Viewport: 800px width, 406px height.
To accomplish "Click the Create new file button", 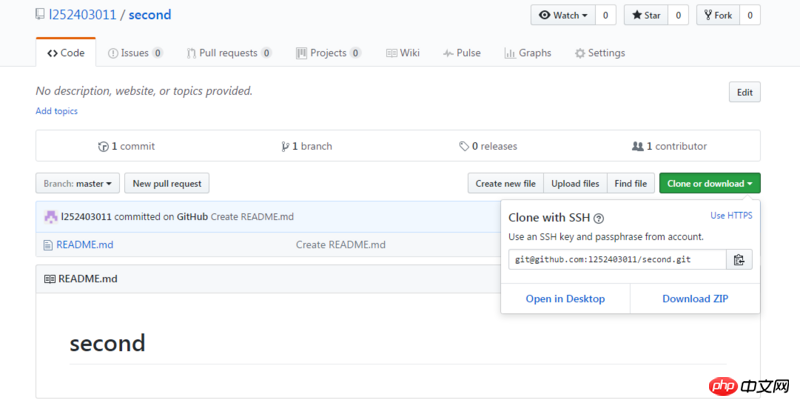I will (x=506, y=184).
